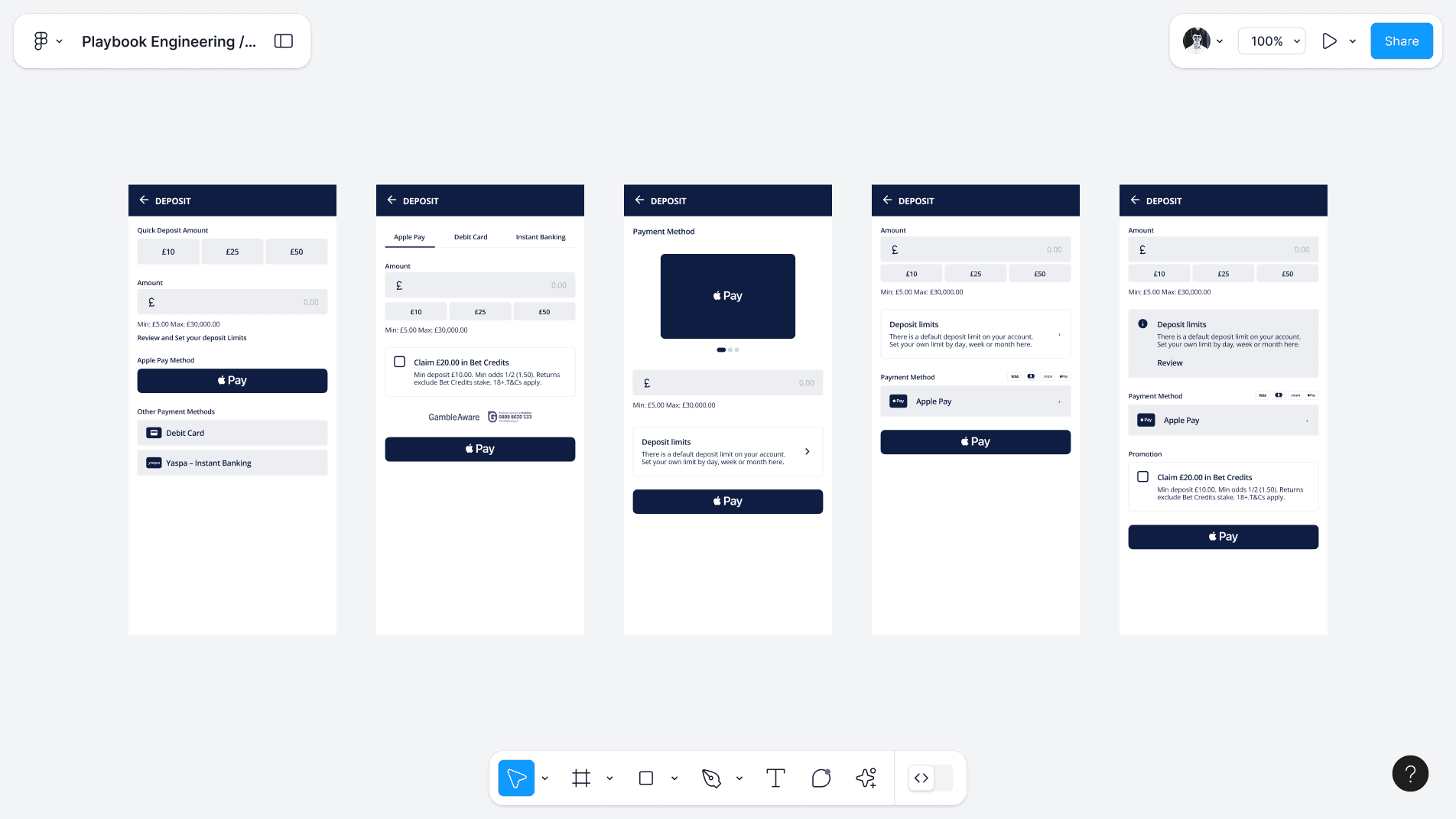This screenshot has width=1456, height=819.
Task: Select the Text tool
Action: (x=775, y=778)
